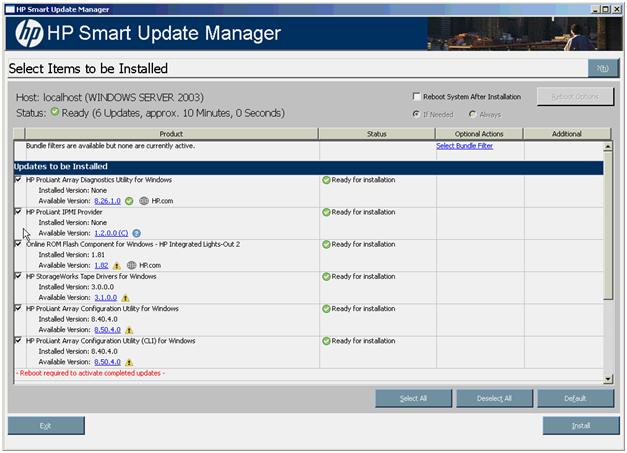The height and width of the screenshot is (453, 627).
Task: Select the Always radio button
Action: pos(472,114)
